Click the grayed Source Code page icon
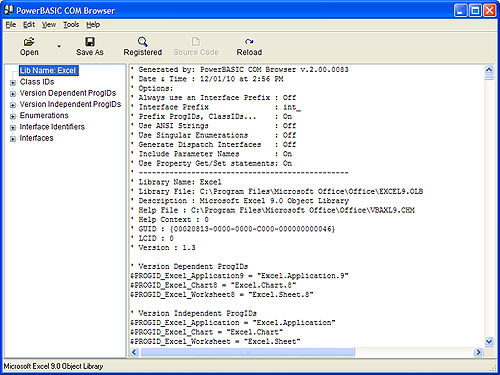The height and width of the screenshot is (375, 500). click(x=196, y=42)
